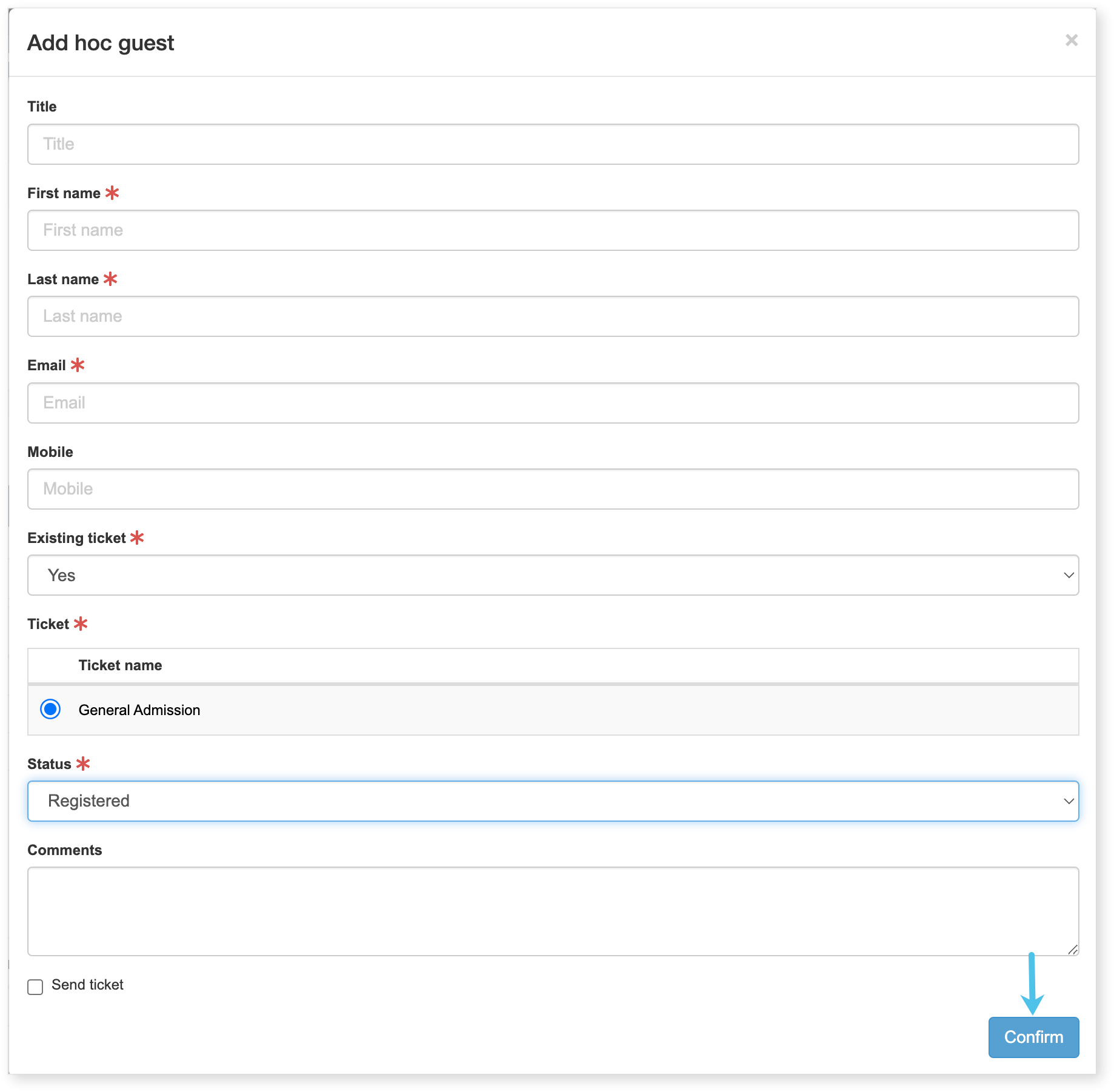Click inside the Comments text area
Image resolution: width=1114 pixels, height=1092 pixels.
click(x=553, y=911)
